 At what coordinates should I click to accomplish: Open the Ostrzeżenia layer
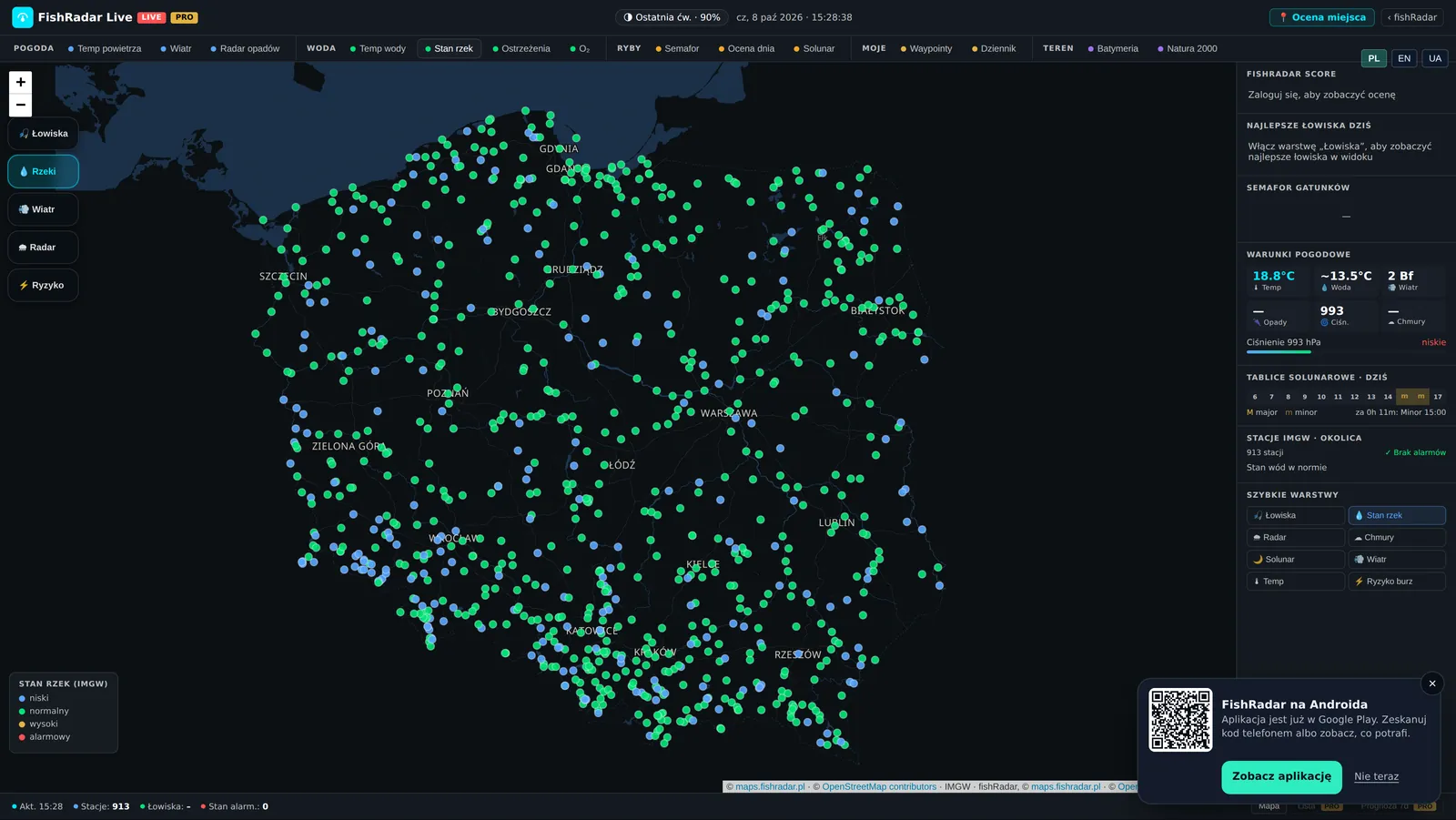521,49
